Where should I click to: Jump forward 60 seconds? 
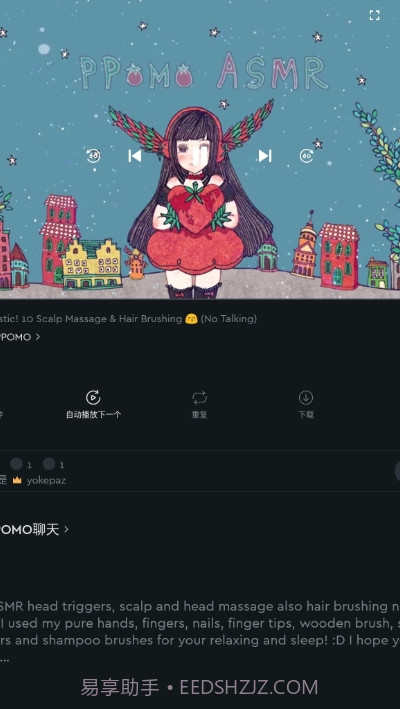point(306,156)
